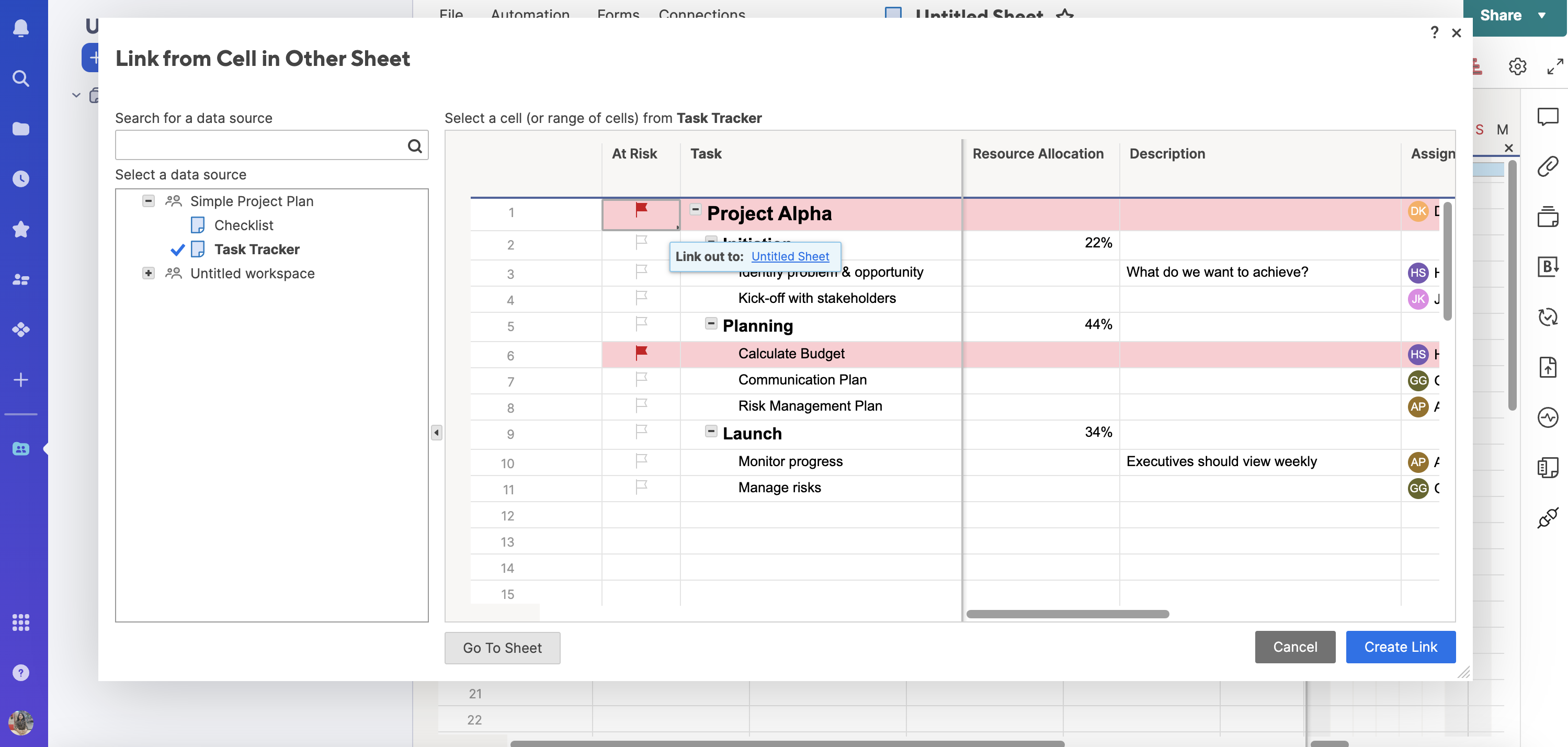
Task: Click the flag icon on row 6
Action: point(640,353)
